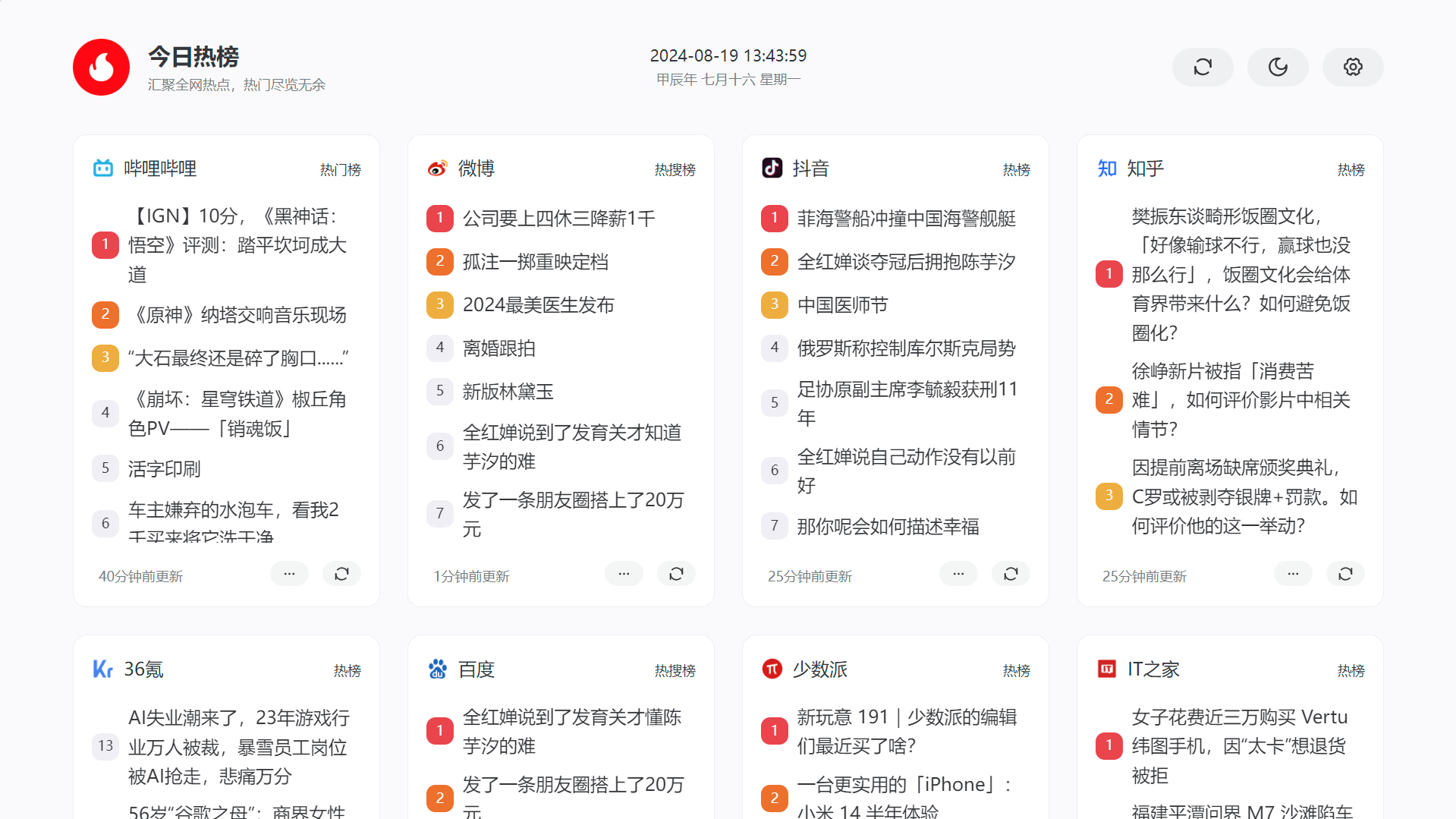The height and width of the screenshot is (819, 1456).
Task: Open 女子花费近三万购买 Vertu entry
Action: pos(1240,746)
